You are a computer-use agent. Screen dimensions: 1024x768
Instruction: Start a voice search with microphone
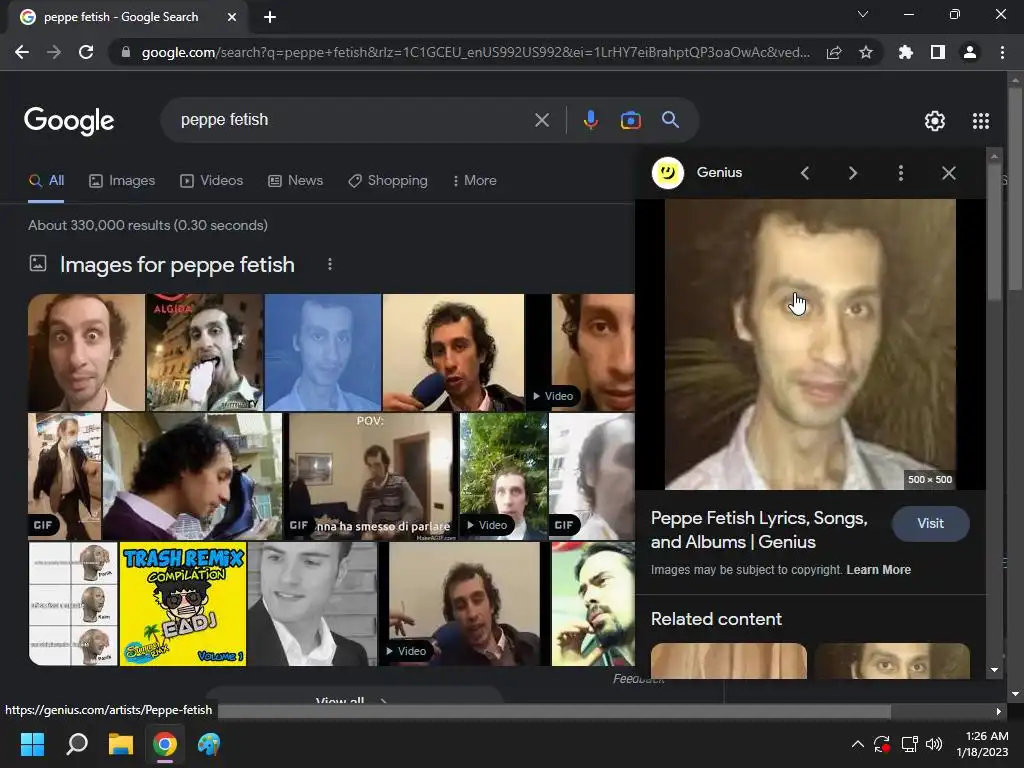590,120
